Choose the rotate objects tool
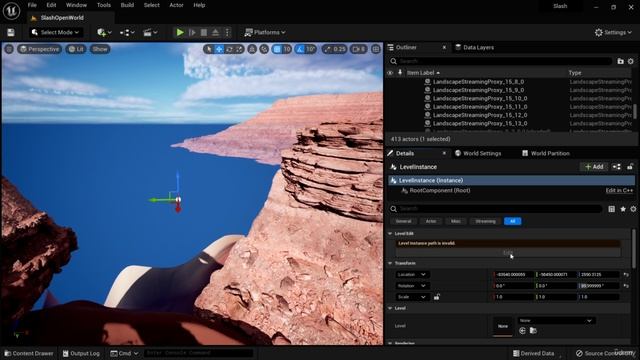 point(229,49)
